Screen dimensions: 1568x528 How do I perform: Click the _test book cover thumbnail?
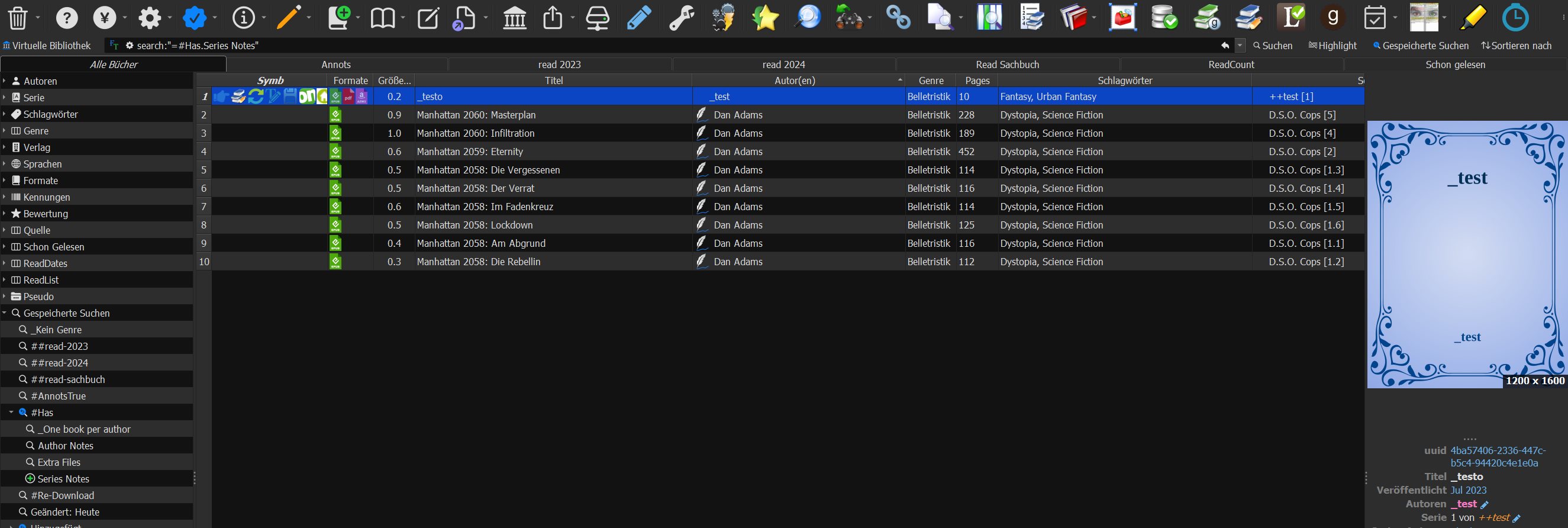tap(1467, 255)
